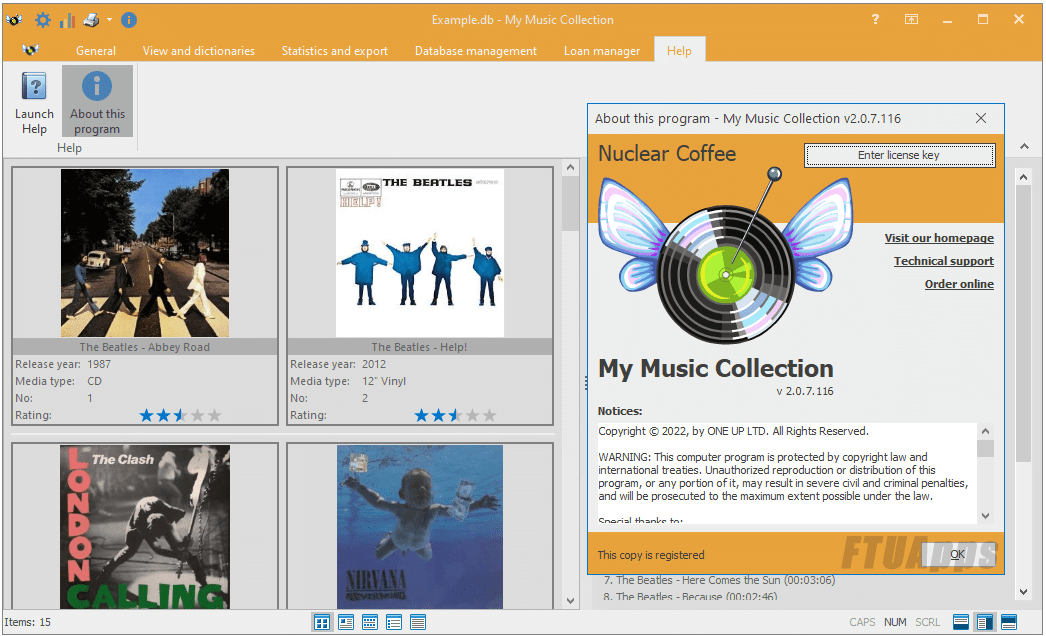This screenshot has height=636, width=1046.
Task: Click Notices box scroll up arrow
Action: (x=985, y=431)
